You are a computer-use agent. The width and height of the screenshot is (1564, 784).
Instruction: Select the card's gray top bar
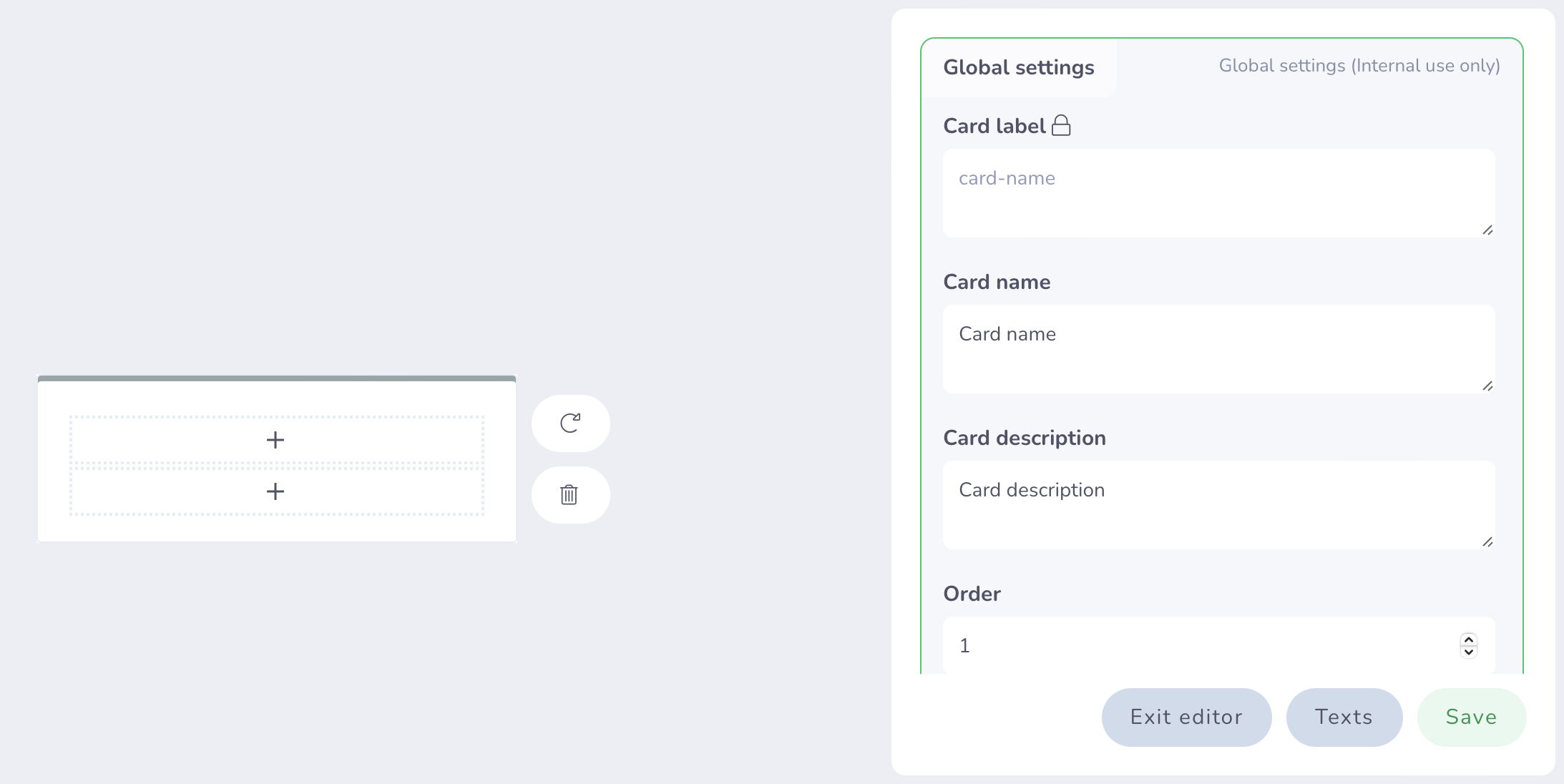tap(277, 378)
